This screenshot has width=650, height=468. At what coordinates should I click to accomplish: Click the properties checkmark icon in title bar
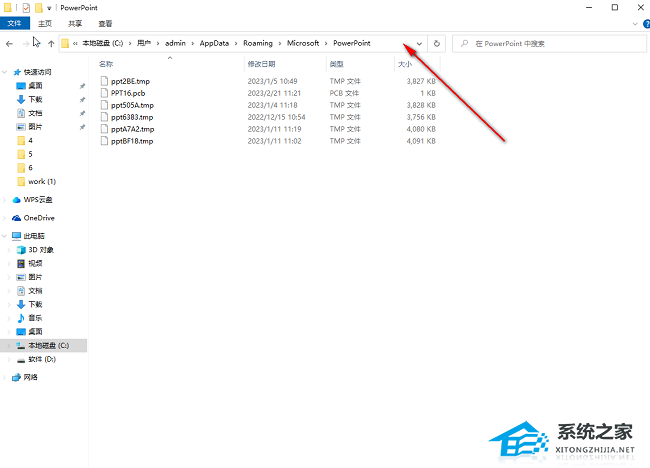click(x=26, y=8)
